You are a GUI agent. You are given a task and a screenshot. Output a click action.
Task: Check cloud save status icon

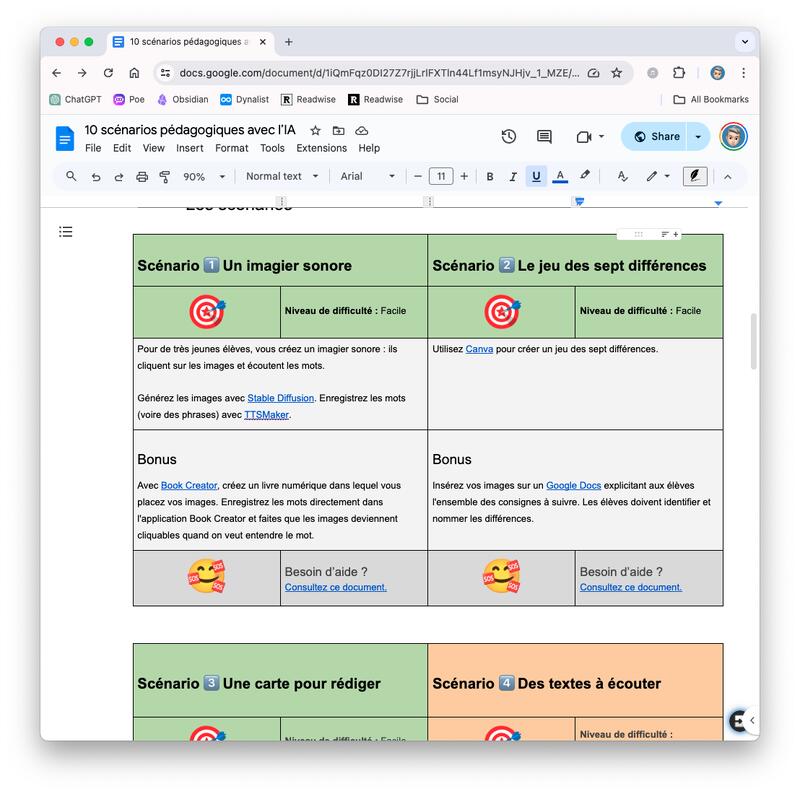click(362, 131)
